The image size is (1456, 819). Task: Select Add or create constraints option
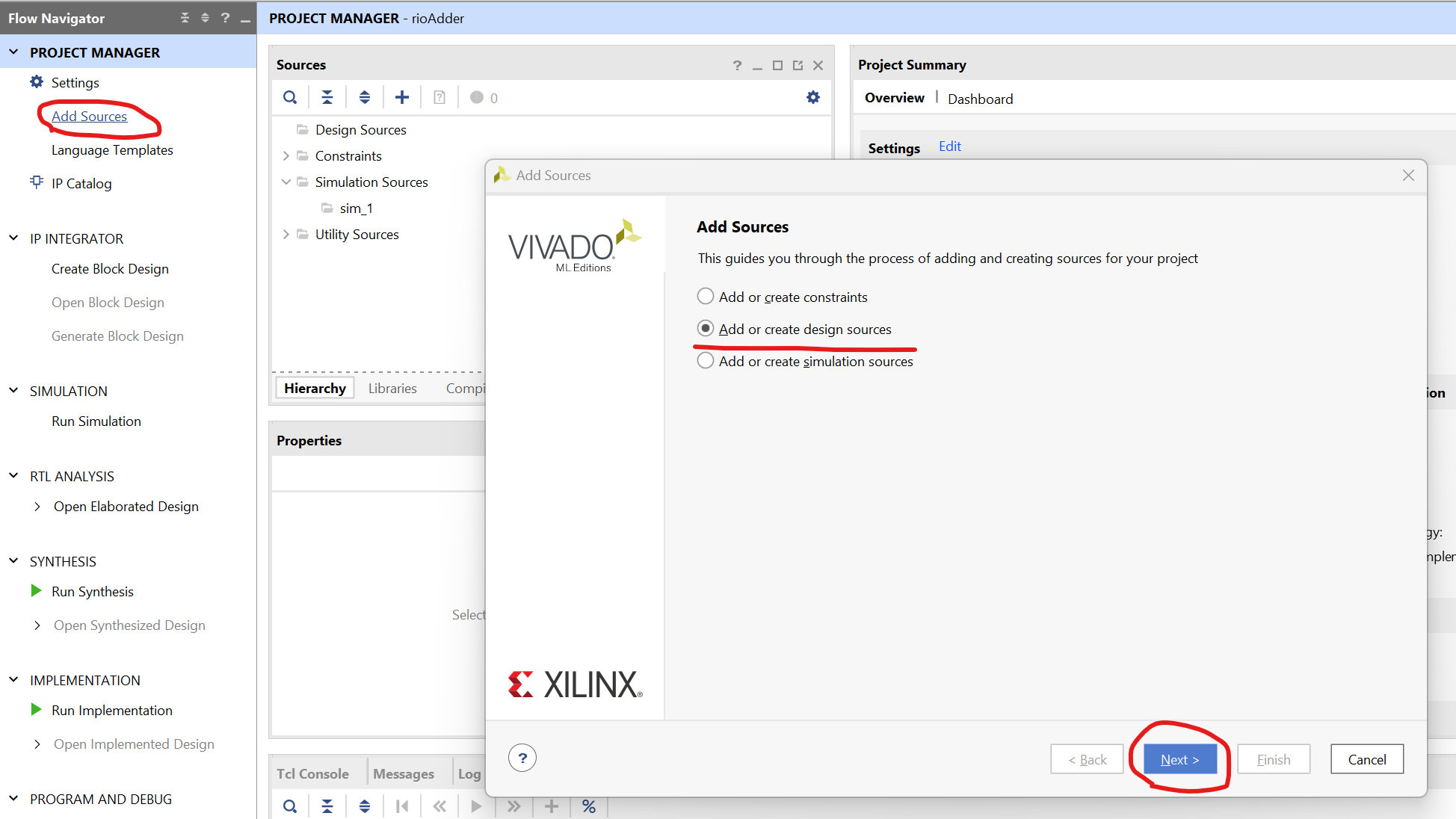click(x=706, y=297)
